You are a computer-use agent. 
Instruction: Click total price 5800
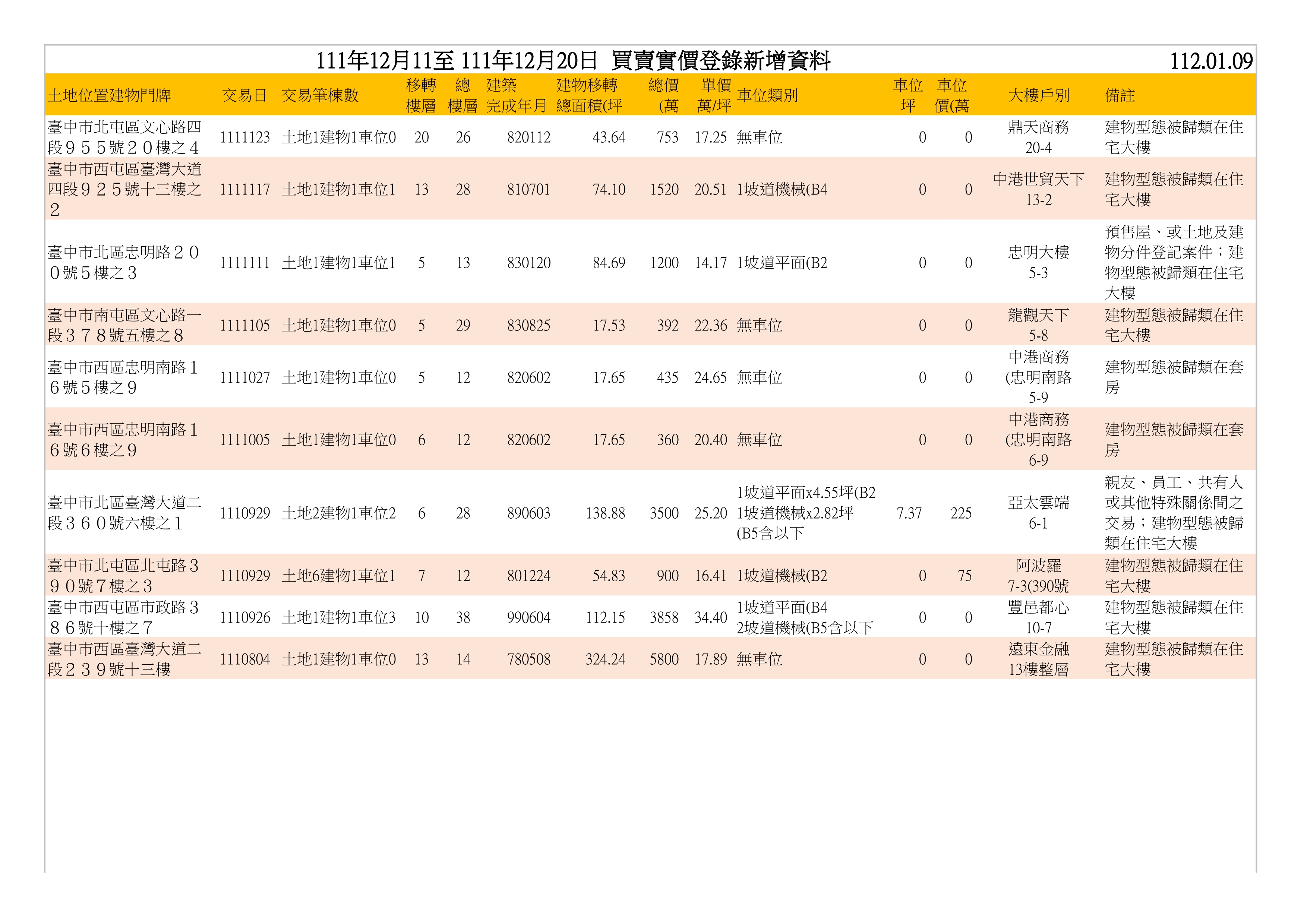pos(664,659)
